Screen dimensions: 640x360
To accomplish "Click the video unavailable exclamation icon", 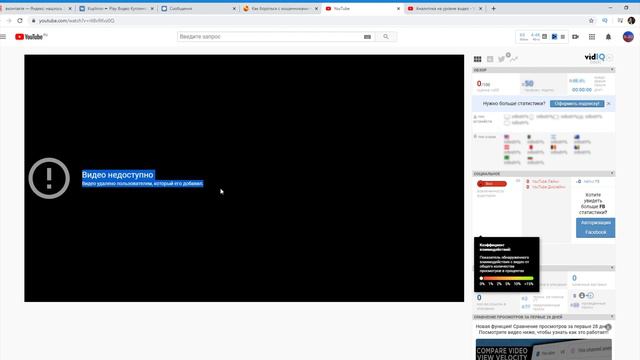I will point(49,178).
